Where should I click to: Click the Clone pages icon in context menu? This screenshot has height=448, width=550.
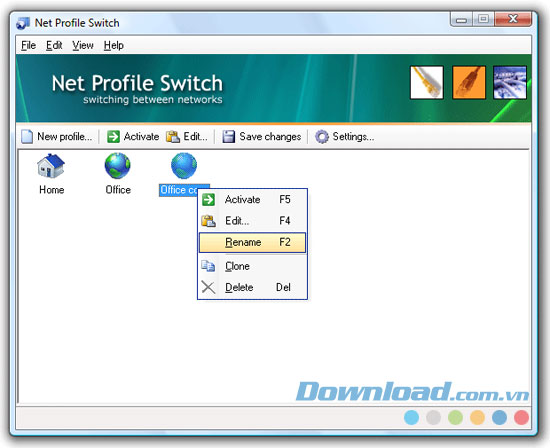[x=208, y=266]
